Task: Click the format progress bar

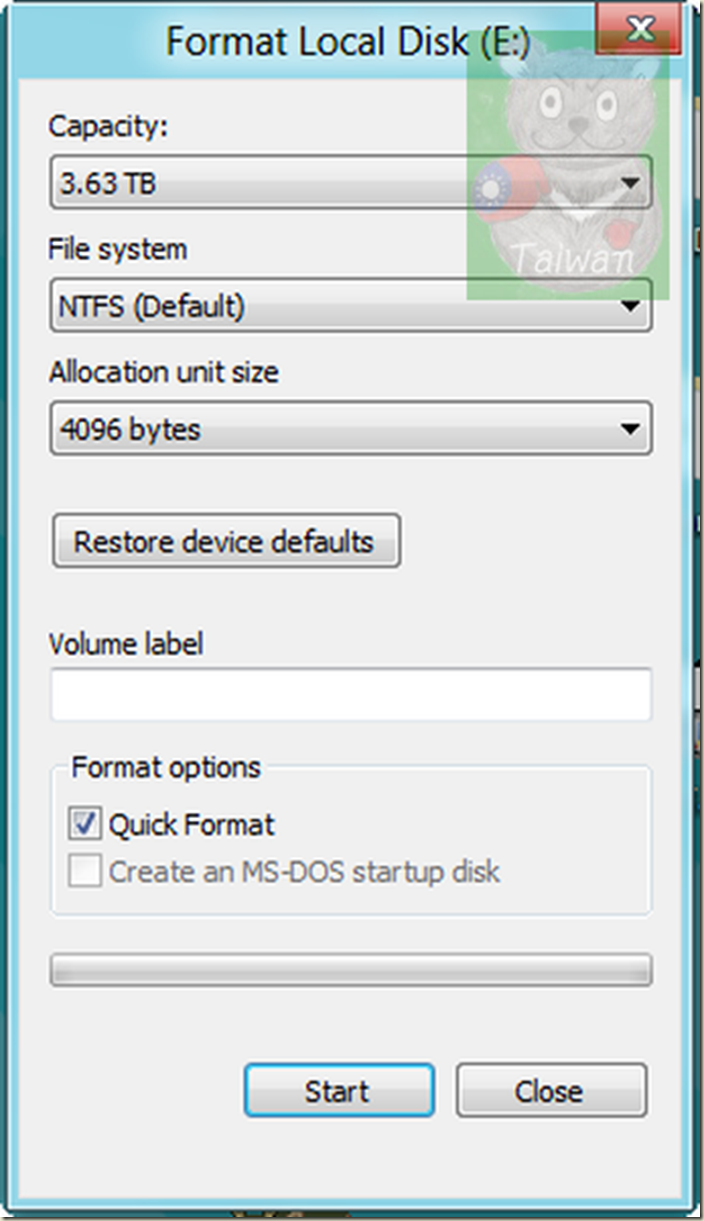Action: (x=351, y=969)
